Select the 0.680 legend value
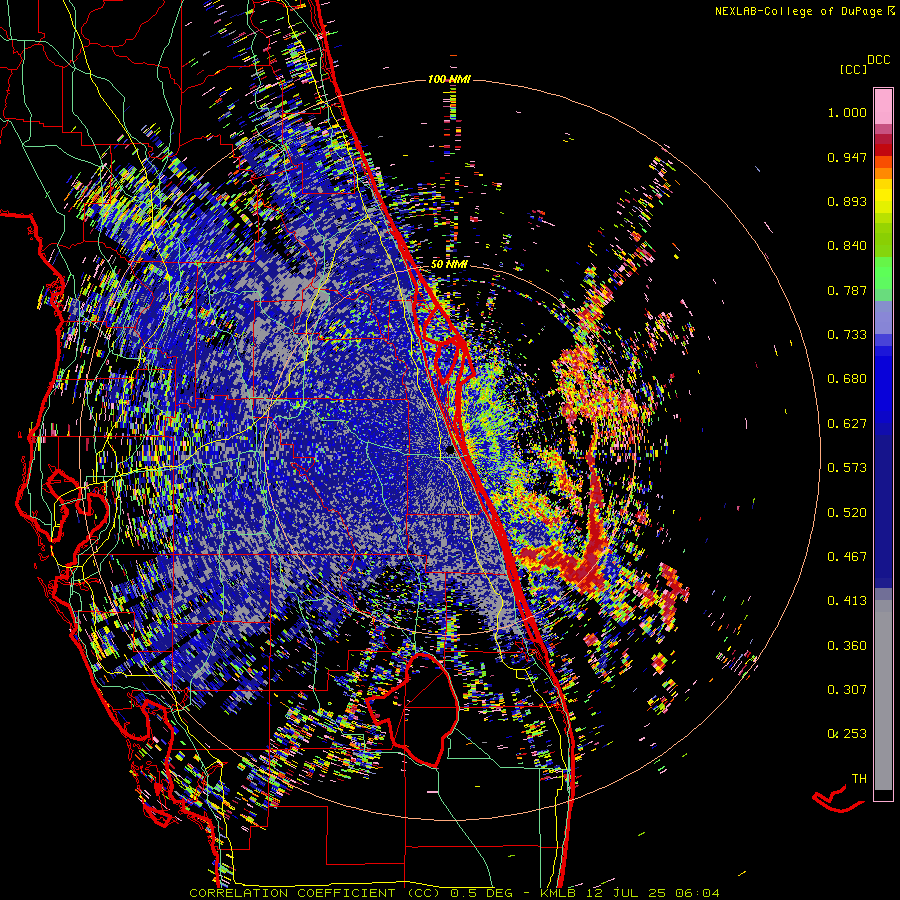The image size is (900, 900). click(847, 379)
